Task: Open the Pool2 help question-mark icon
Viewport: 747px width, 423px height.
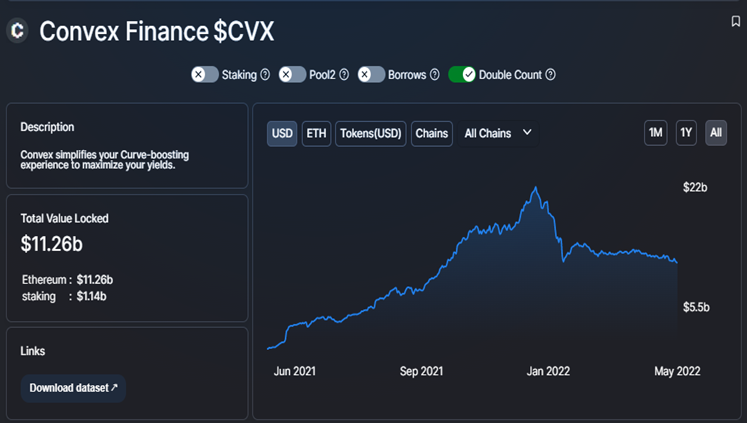Action: 344,75
